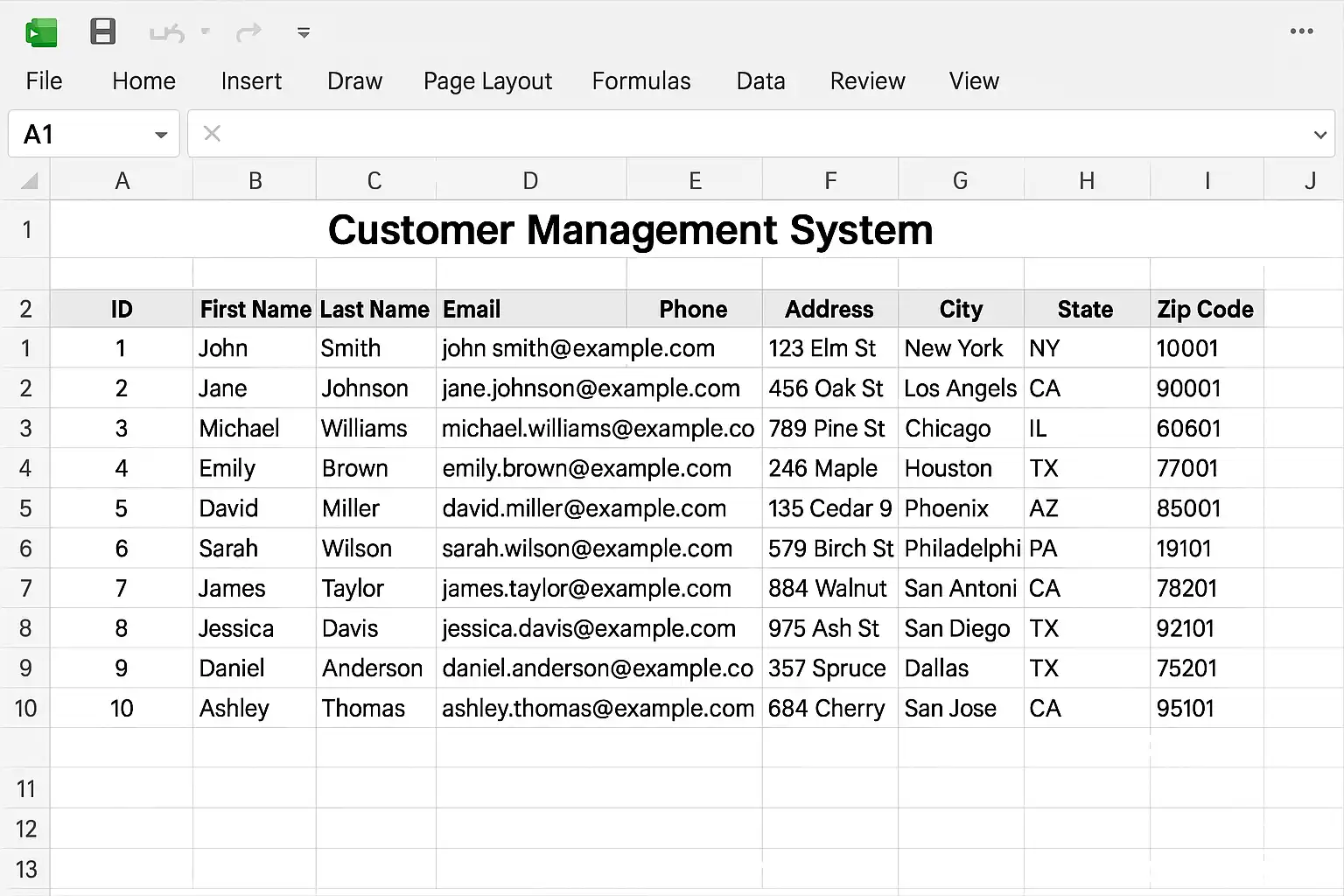Click the Customer Management System title cell
This screenshot has height=896, width=1344.
pos(630,230)
